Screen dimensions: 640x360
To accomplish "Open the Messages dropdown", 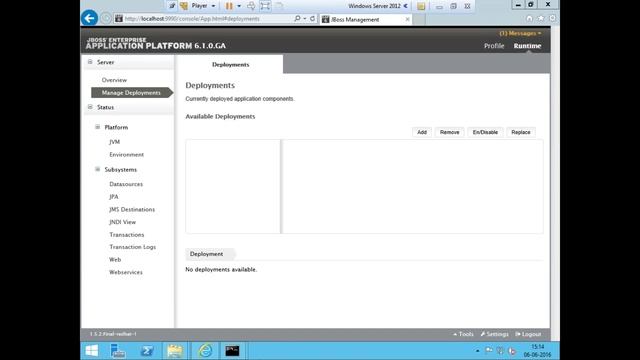I will (520, 33).
